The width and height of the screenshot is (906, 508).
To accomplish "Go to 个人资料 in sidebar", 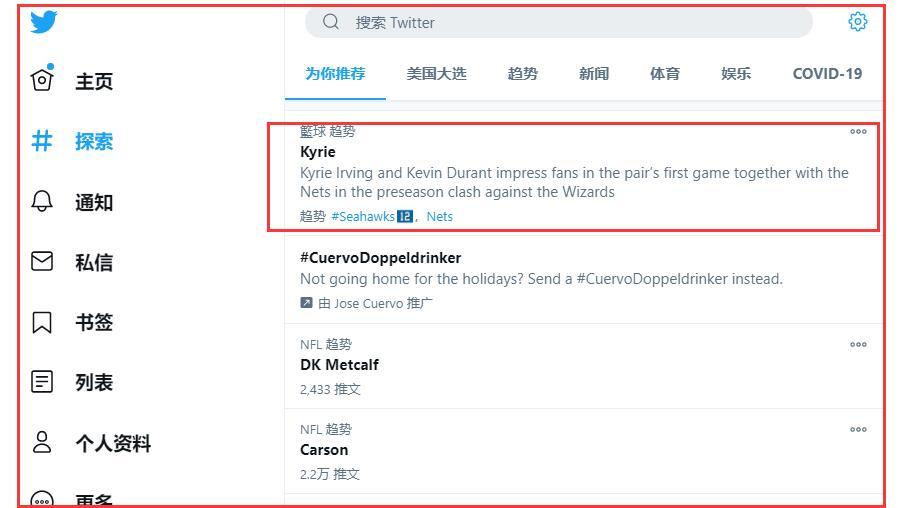I will pos(113,443).
